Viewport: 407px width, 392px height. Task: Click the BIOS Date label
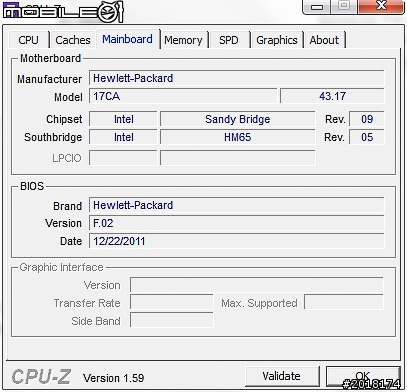click(x=71, y=241)
